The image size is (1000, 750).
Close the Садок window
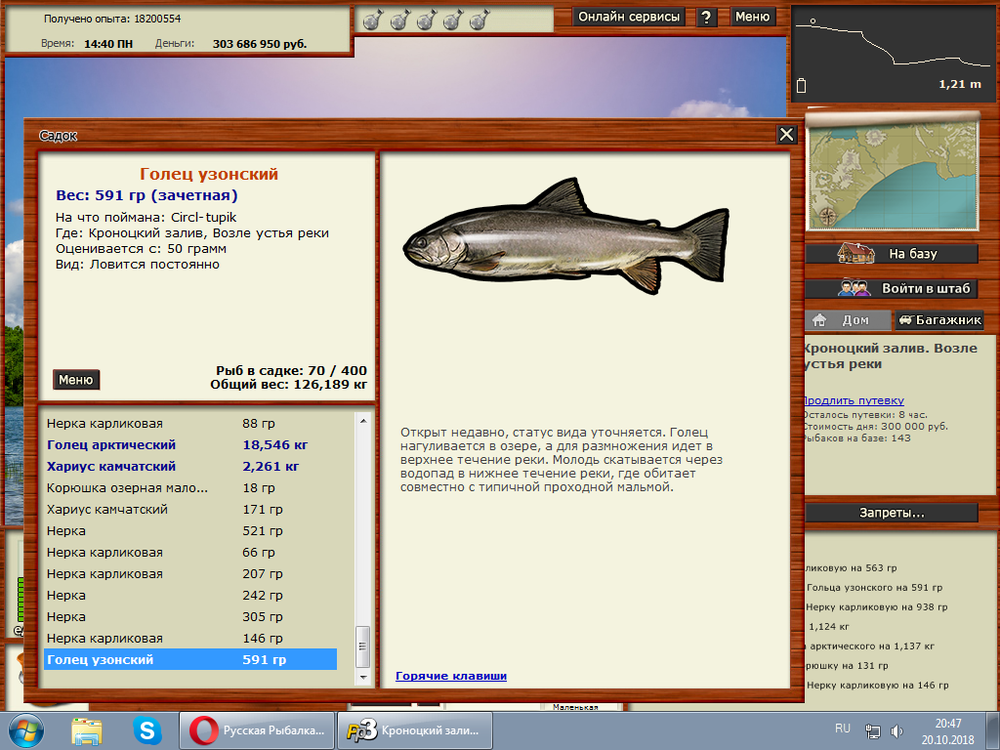[787, 135]
